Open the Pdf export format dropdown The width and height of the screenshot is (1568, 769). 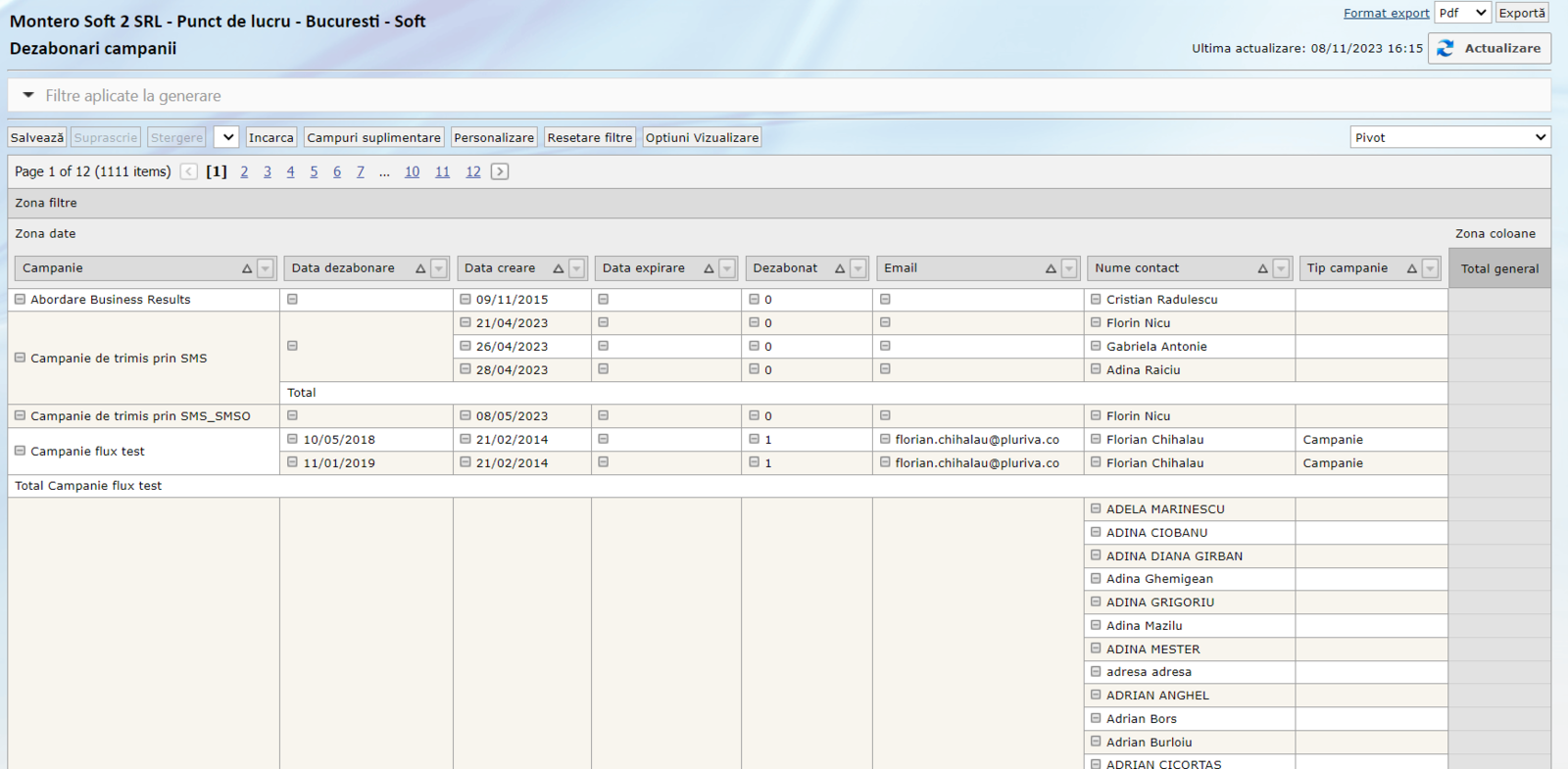point(1462,13)
